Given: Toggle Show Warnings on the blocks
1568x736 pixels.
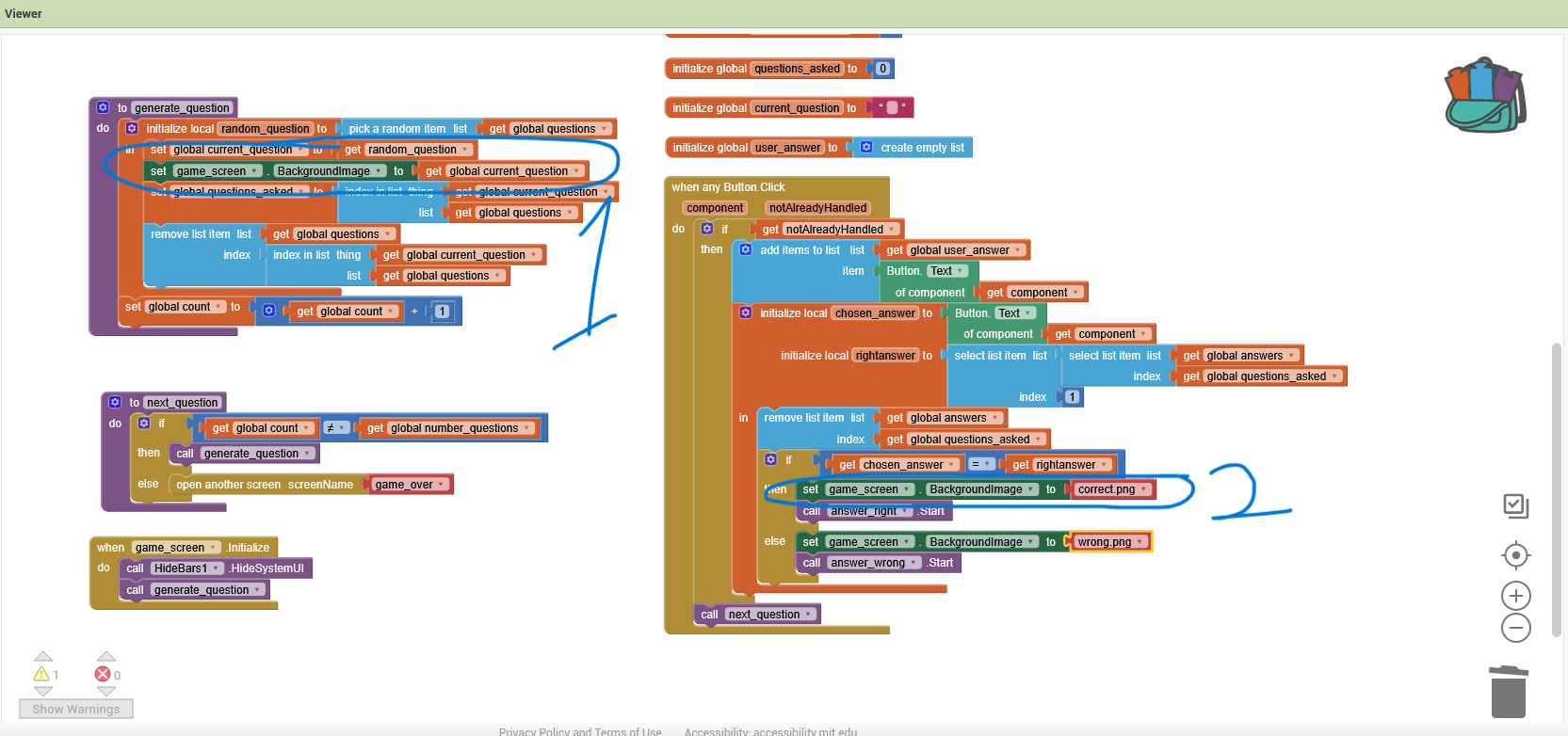Looking at the screenshot, I should (x=76, y=709).
